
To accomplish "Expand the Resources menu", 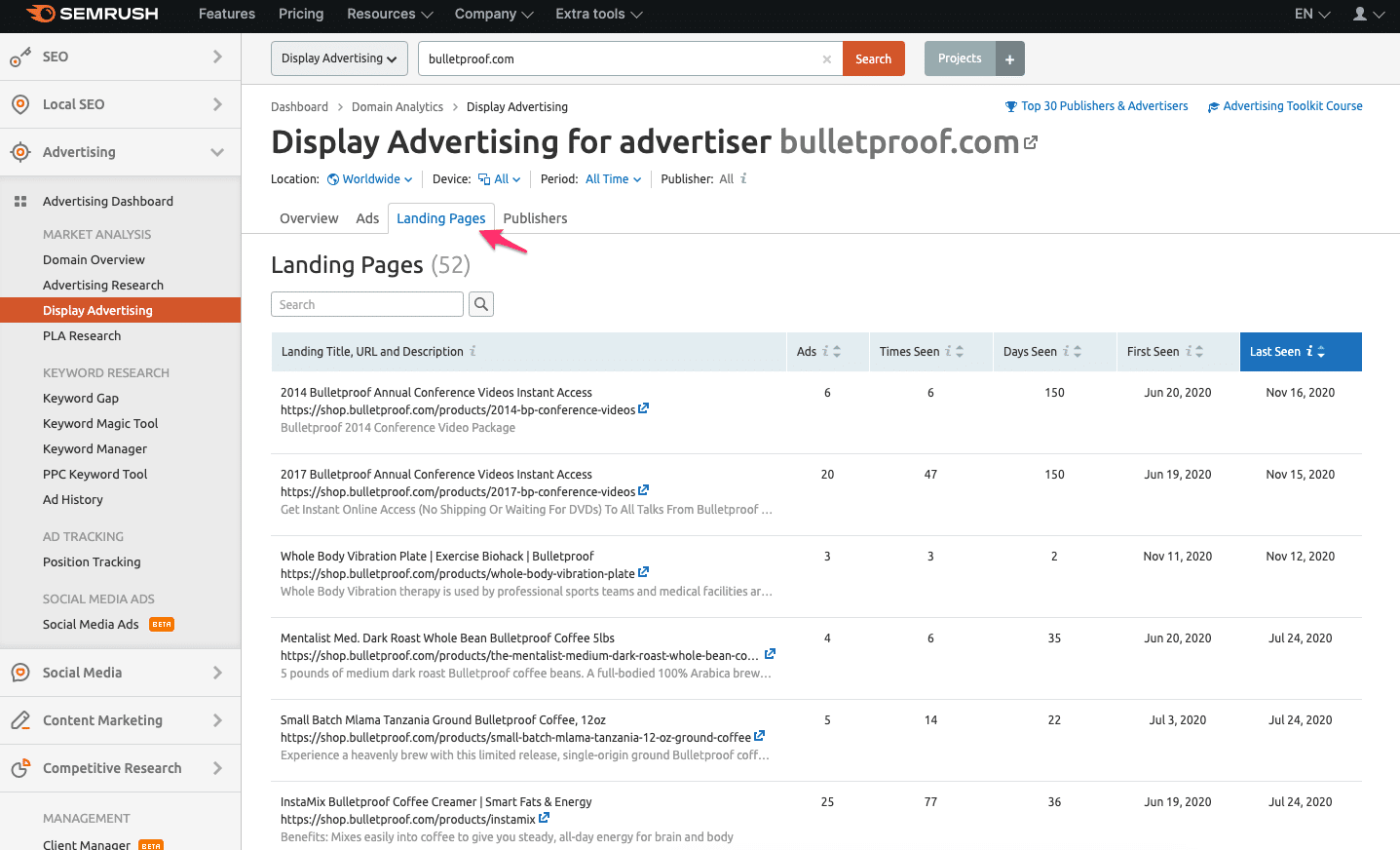I will click(390, 14).
